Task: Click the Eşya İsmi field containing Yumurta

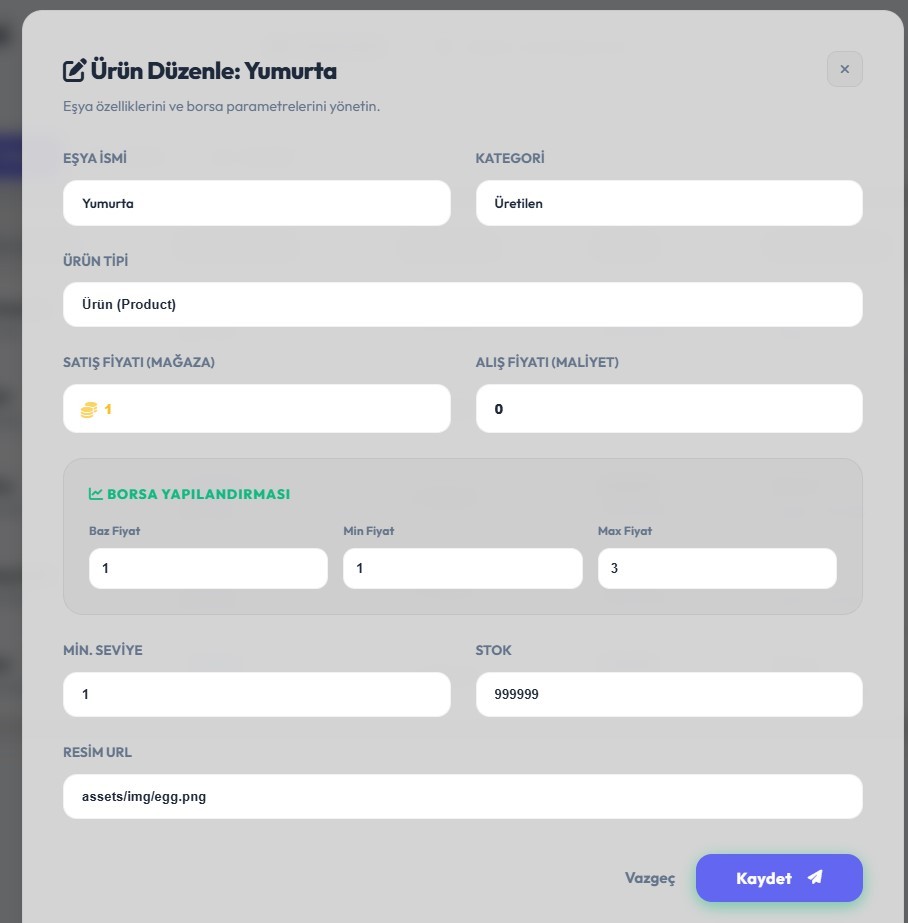Action: coord(256,203)
